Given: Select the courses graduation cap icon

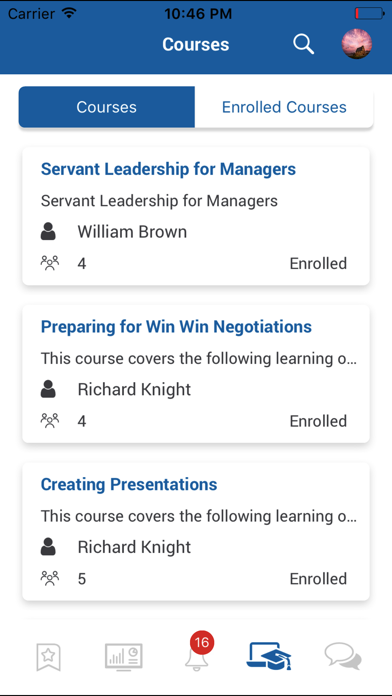Looking at the screenshot, I should click(269, 656).
